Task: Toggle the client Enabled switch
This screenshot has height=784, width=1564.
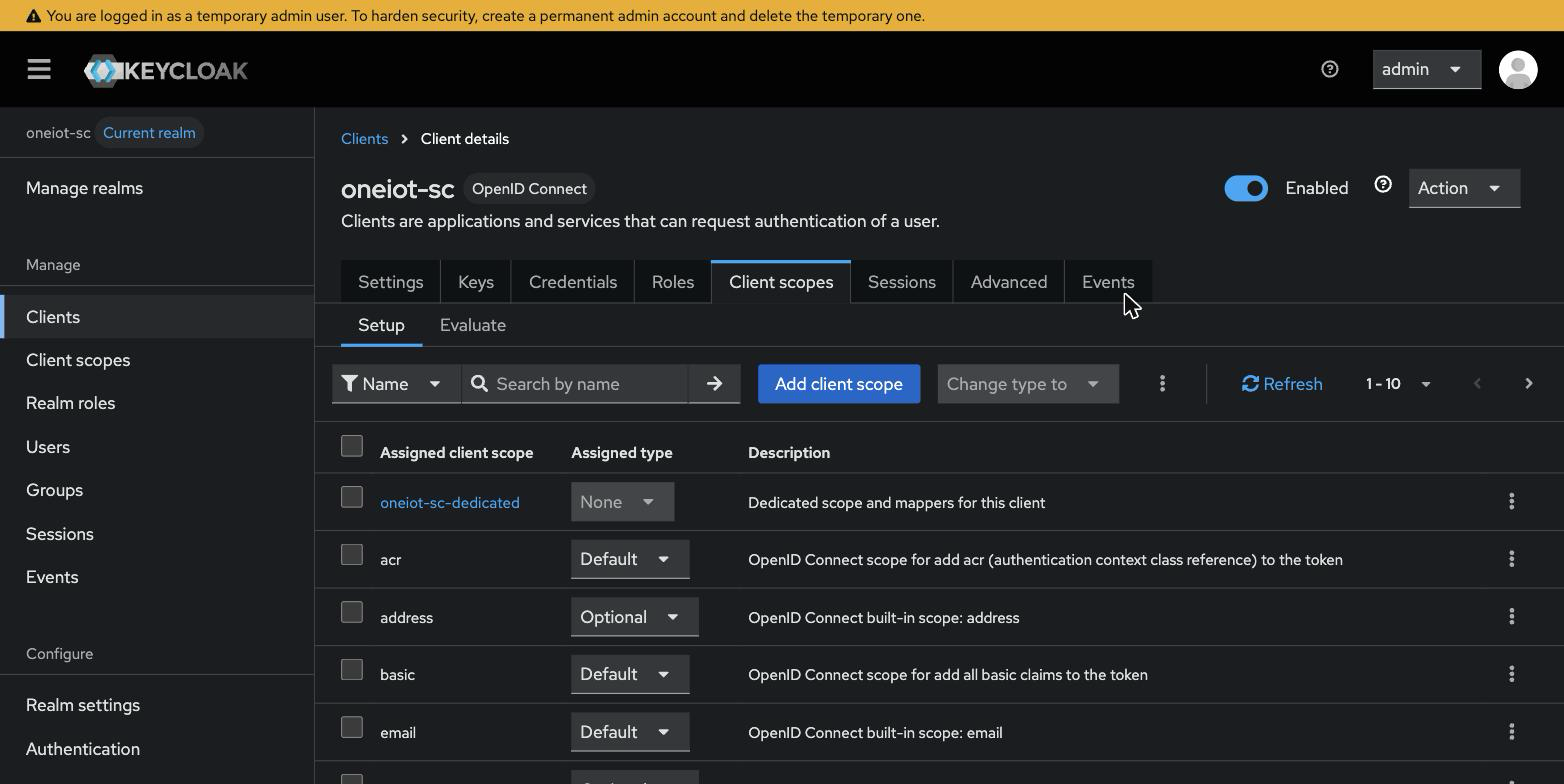Action: coord(1246,188)
